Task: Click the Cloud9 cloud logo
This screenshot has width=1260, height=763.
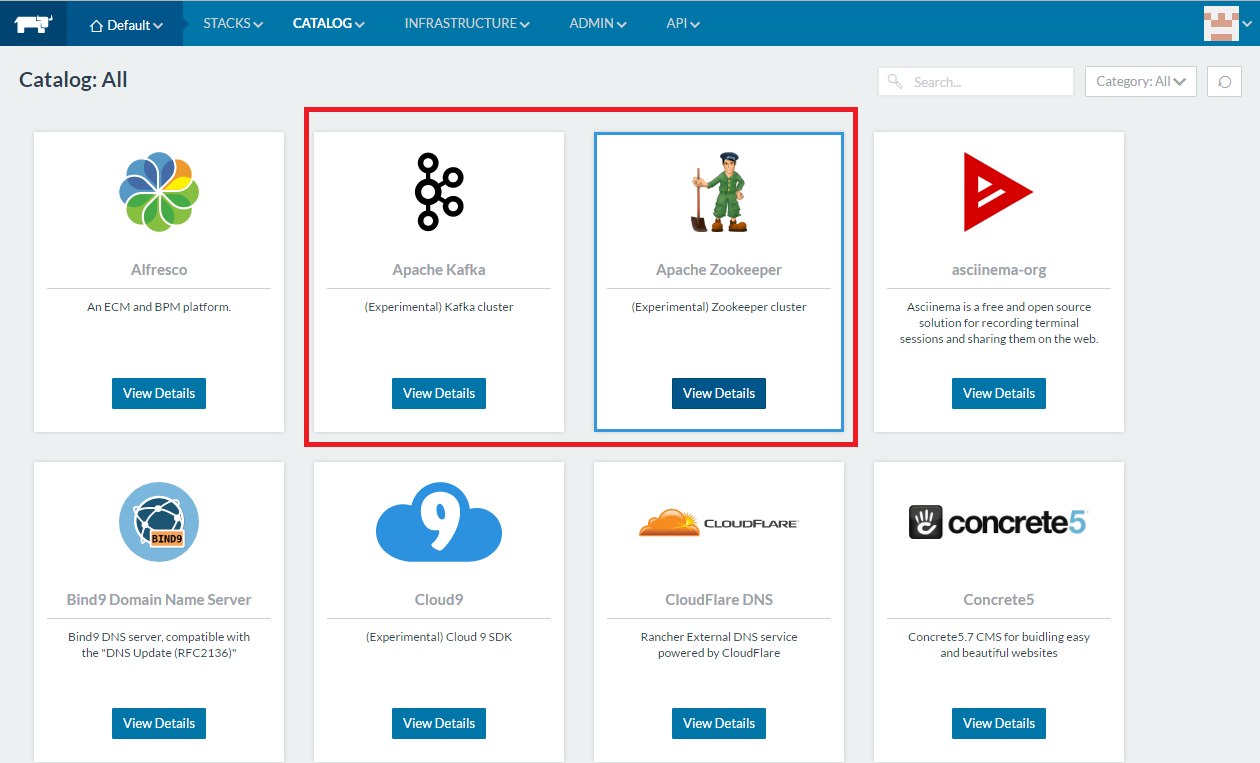Action: click(439, 522)
